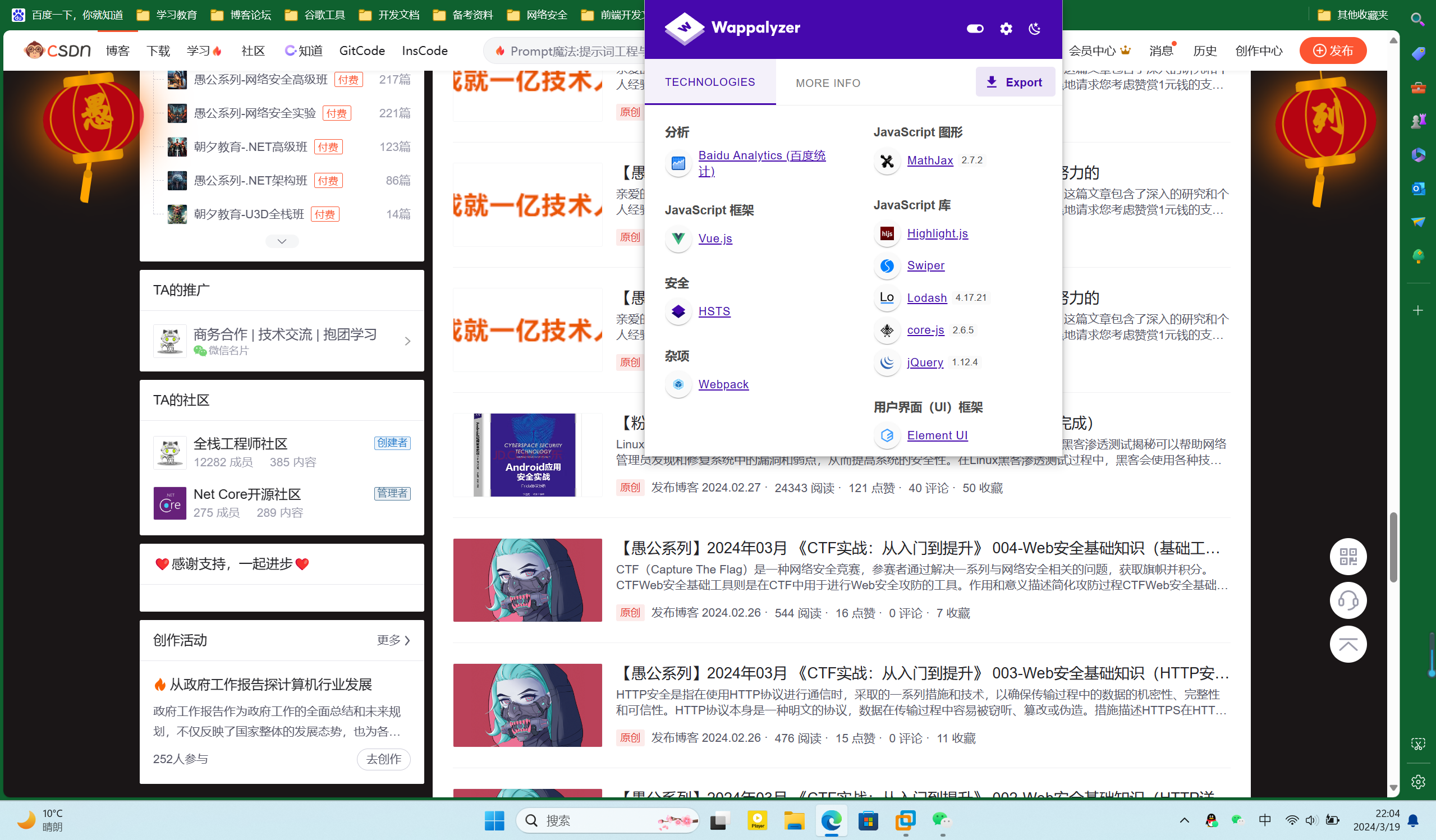
Task: Click the customer service headset icon
Action: coord(1348,600)
